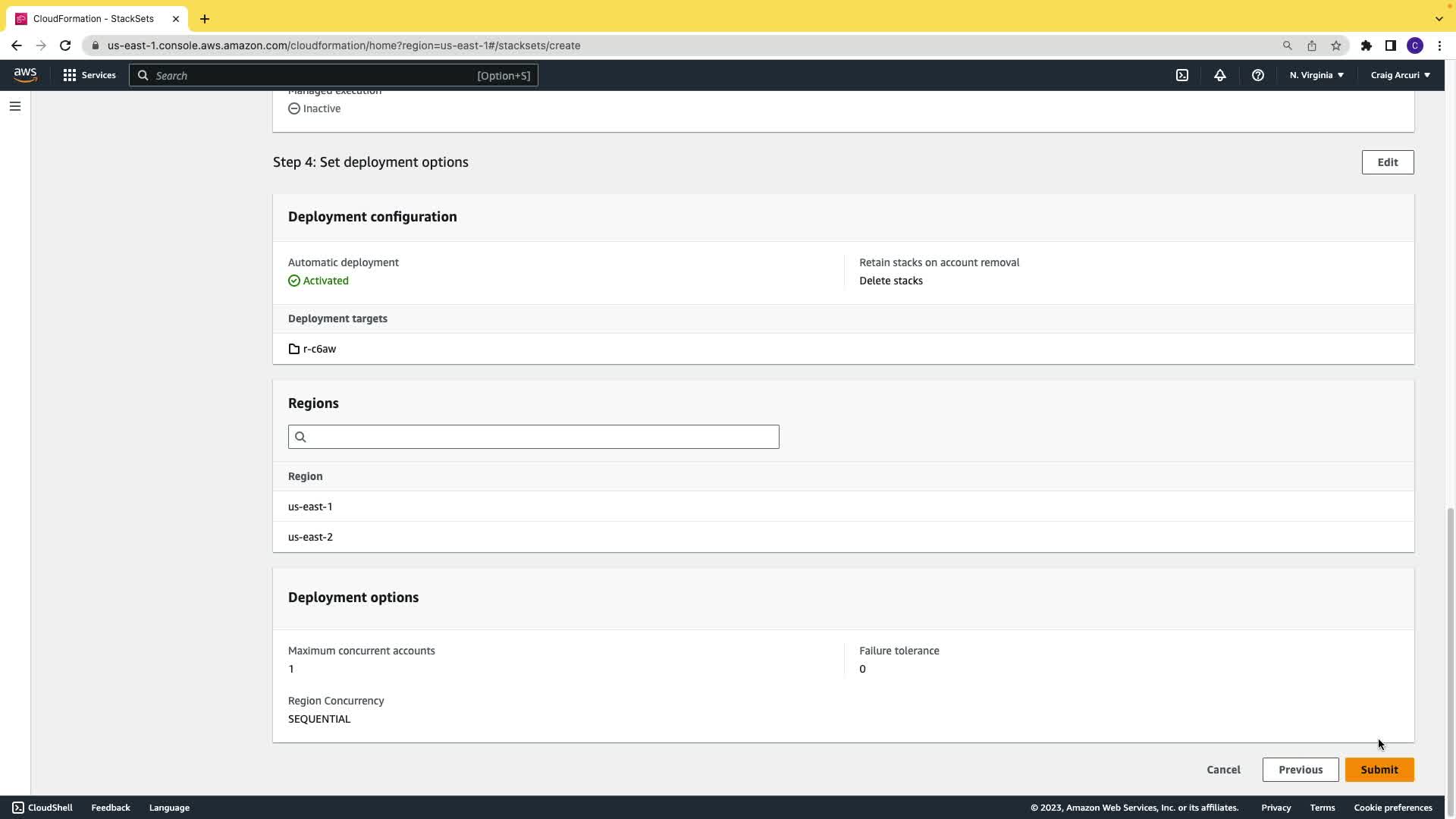1456x819 pixels.
Task: Click the browser extensions puzzle icon
Action: [1367, 45]
